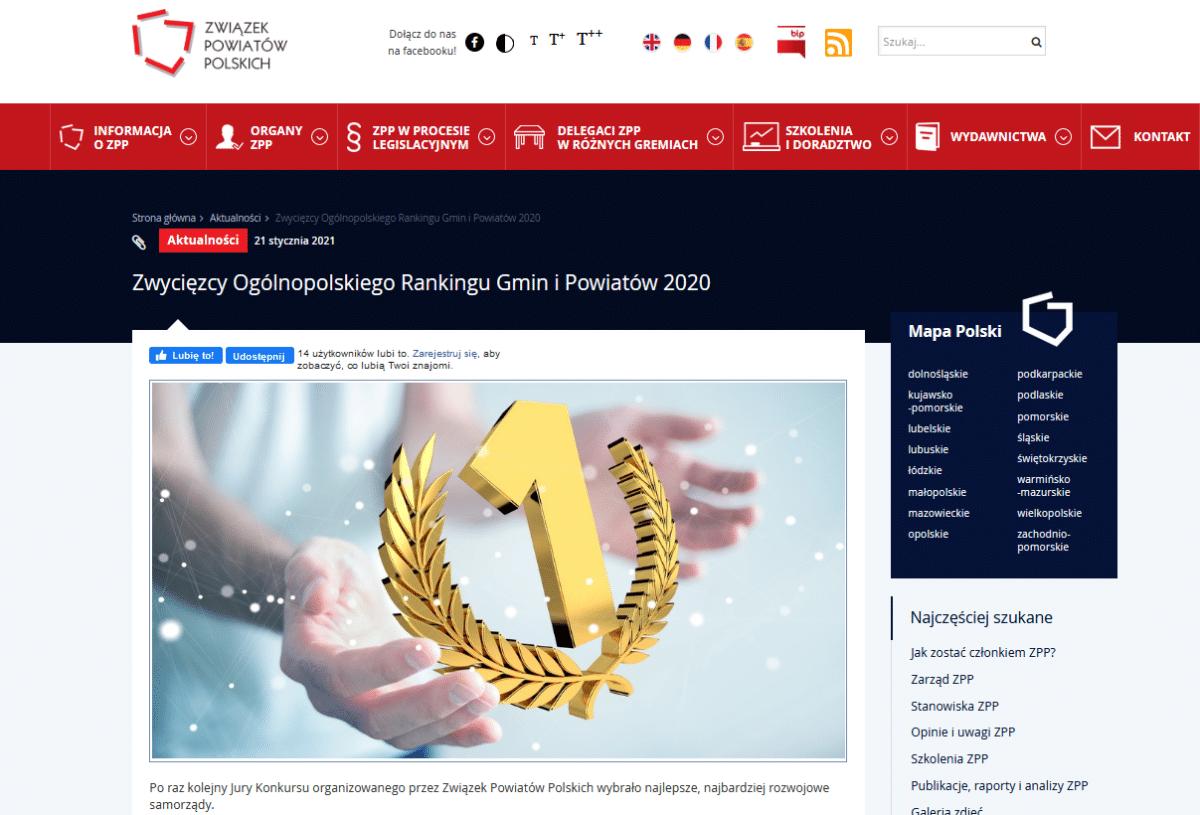Screen dimensions: 1200x815
Task: Click the red Aktualności category tag
Action: click(203, 240)
